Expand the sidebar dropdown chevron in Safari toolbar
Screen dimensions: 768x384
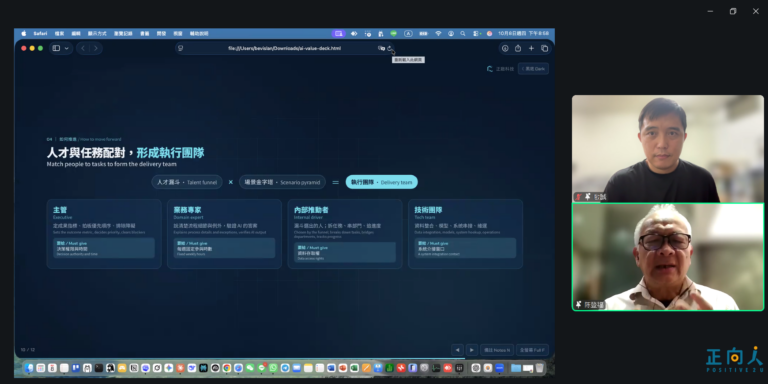coord(67,48)
